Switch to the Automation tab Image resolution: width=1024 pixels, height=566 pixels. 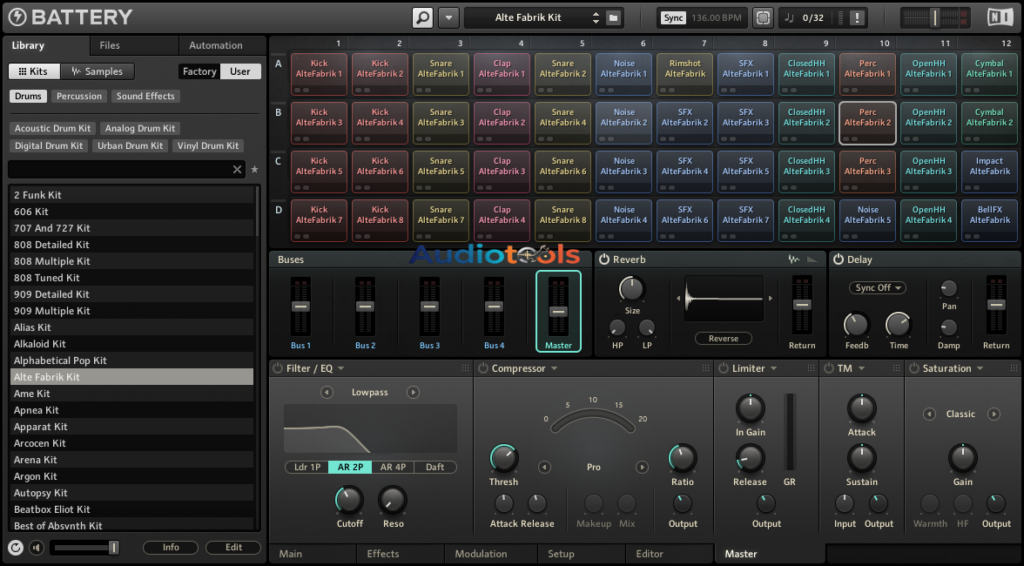coord(216,45)
